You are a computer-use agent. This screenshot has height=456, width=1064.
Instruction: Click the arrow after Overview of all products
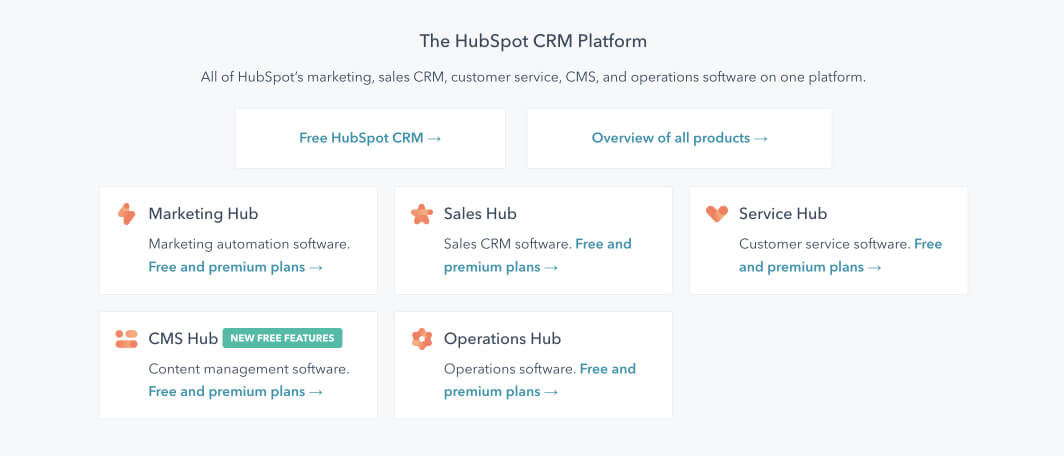pyautogui.click(x=761, y=139)
